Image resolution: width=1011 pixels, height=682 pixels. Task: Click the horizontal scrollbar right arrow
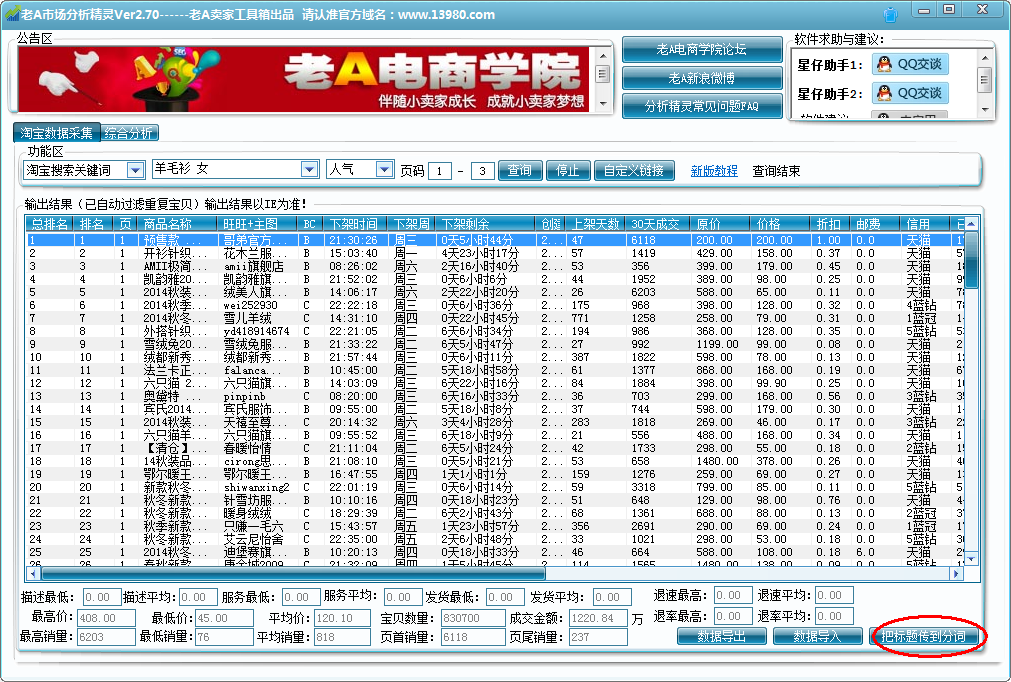[x=957, y=573]
